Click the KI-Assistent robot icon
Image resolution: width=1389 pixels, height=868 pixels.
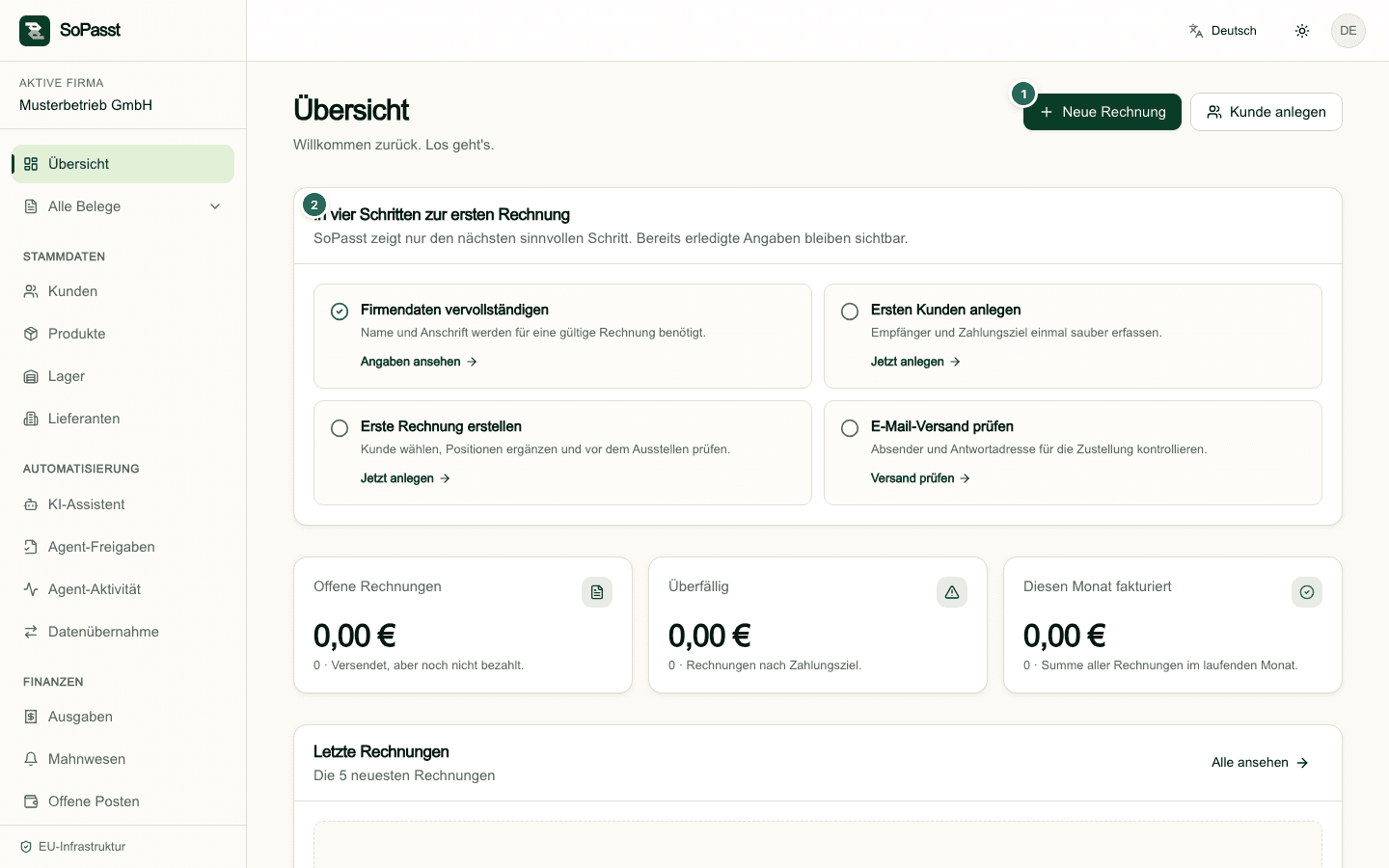click(x=31, y=504)
